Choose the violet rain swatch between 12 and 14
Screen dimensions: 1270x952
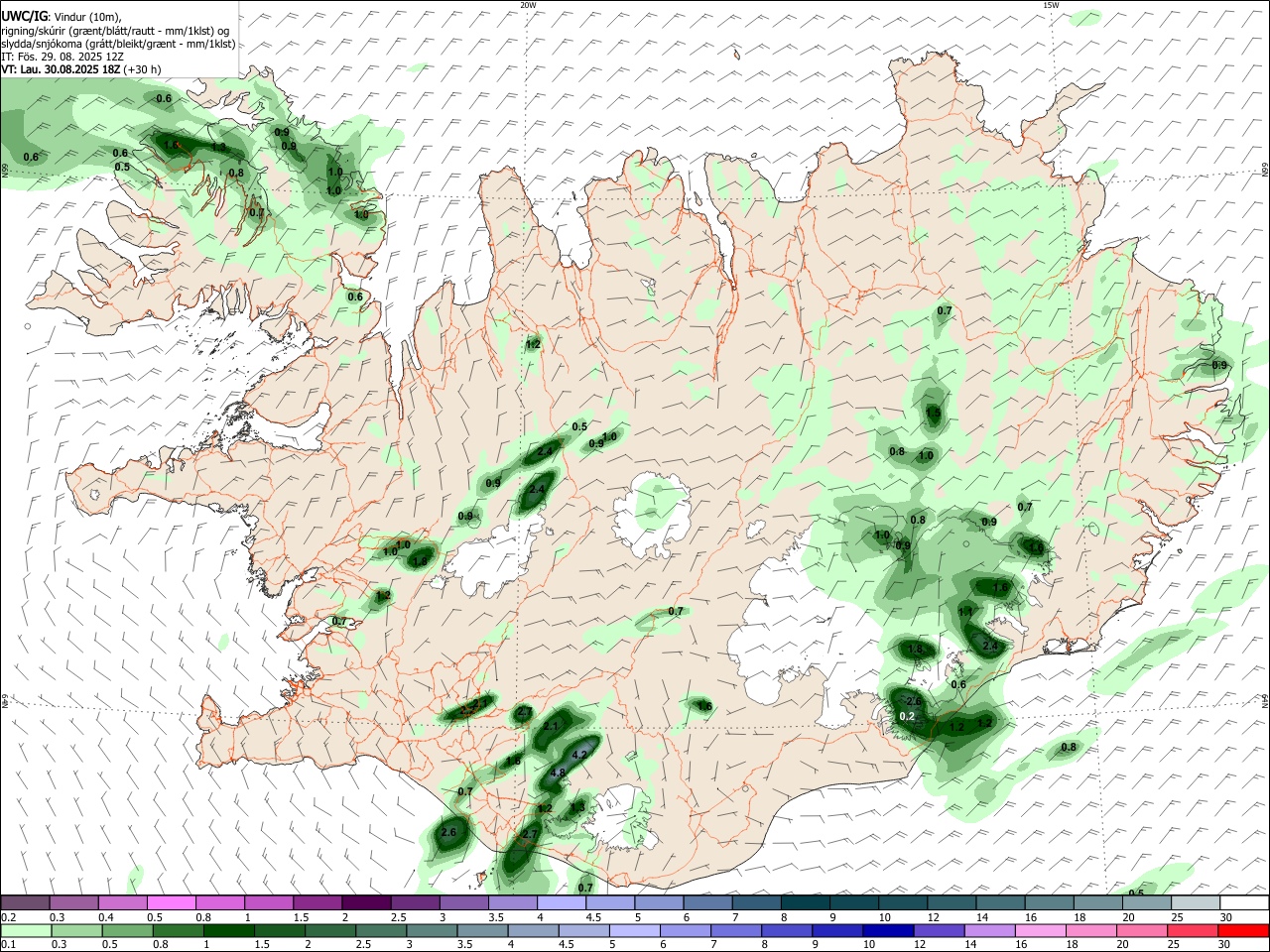tap(939, 931)
